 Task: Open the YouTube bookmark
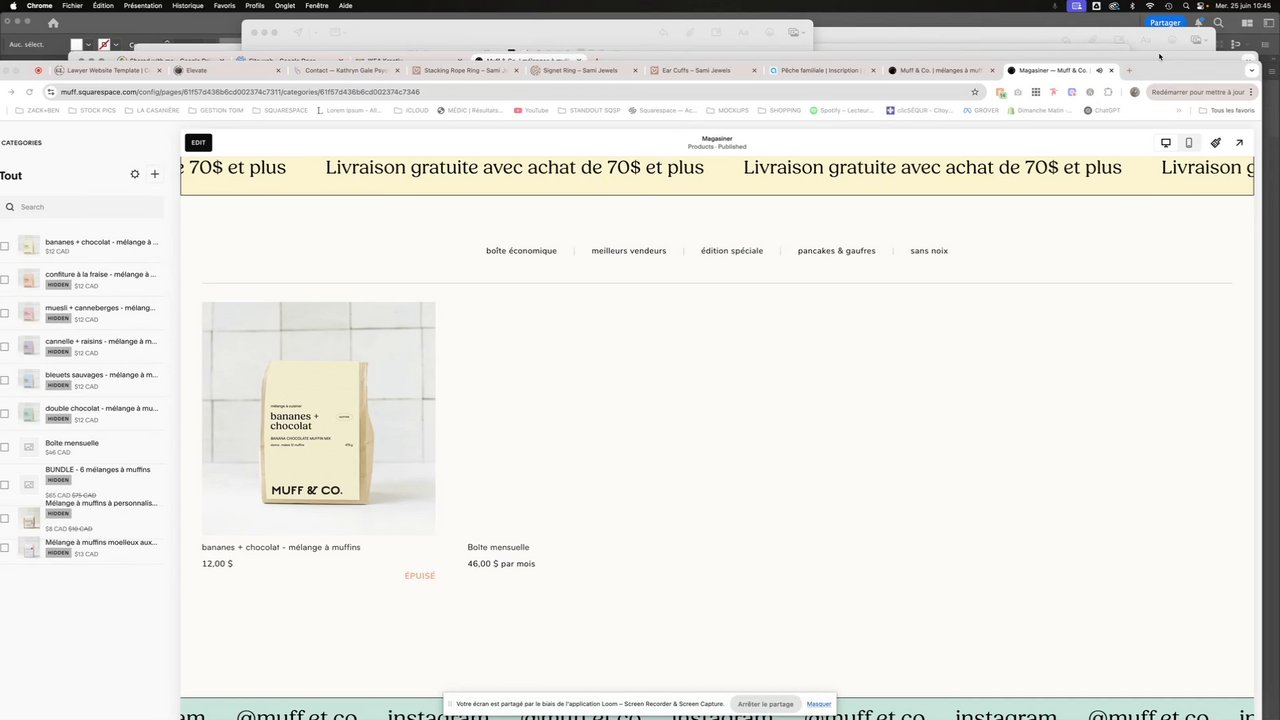[x=531, y=110]
